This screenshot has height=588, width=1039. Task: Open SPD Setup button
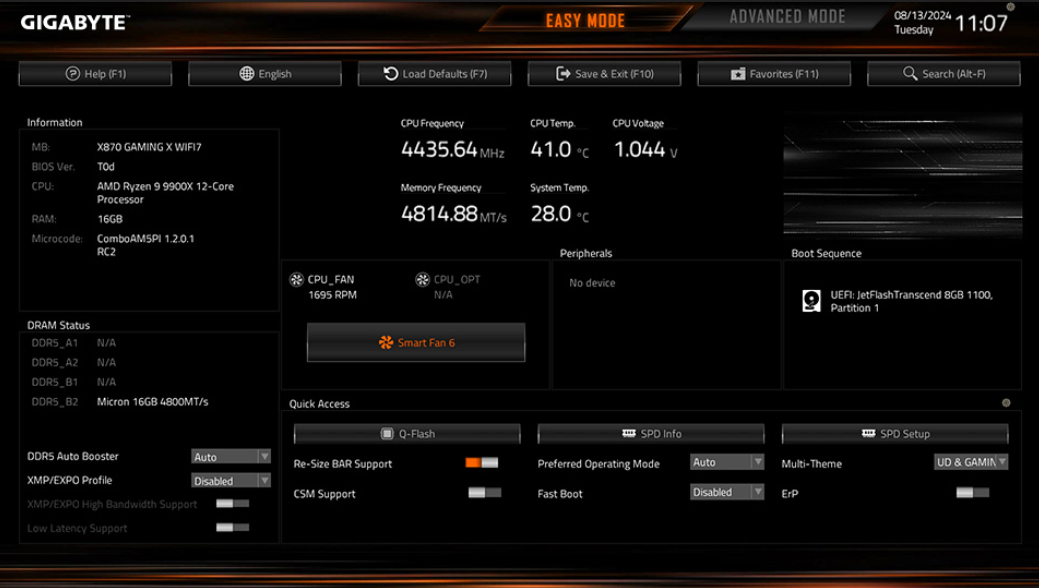click(895, 434)
